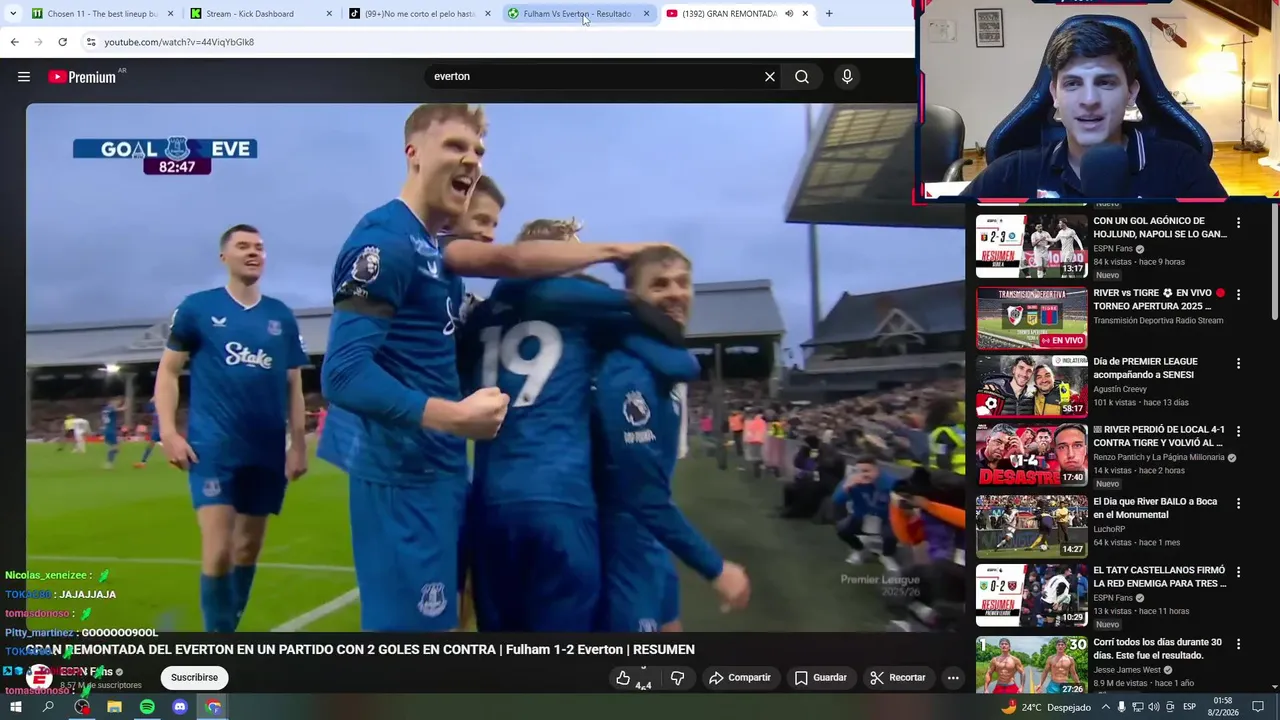Screen dimensions: 1280x720
Task: Open more actions ellipsis below video
Action: click(x=953, y=678)
